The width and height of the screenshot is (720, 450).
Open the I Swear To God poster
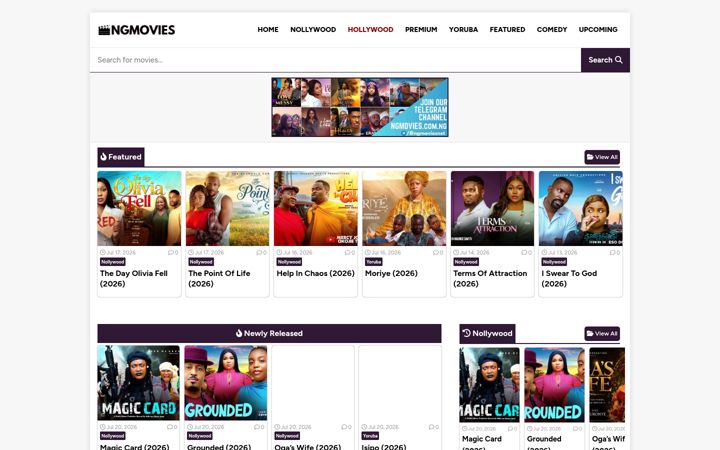(580, 208)
